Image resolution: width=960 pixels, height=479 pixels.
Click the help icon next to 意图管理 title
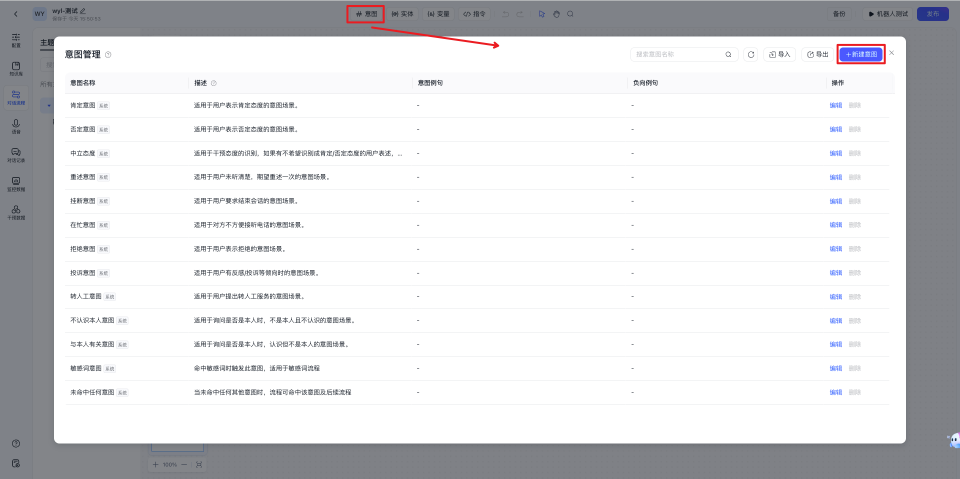pos(108,55)
